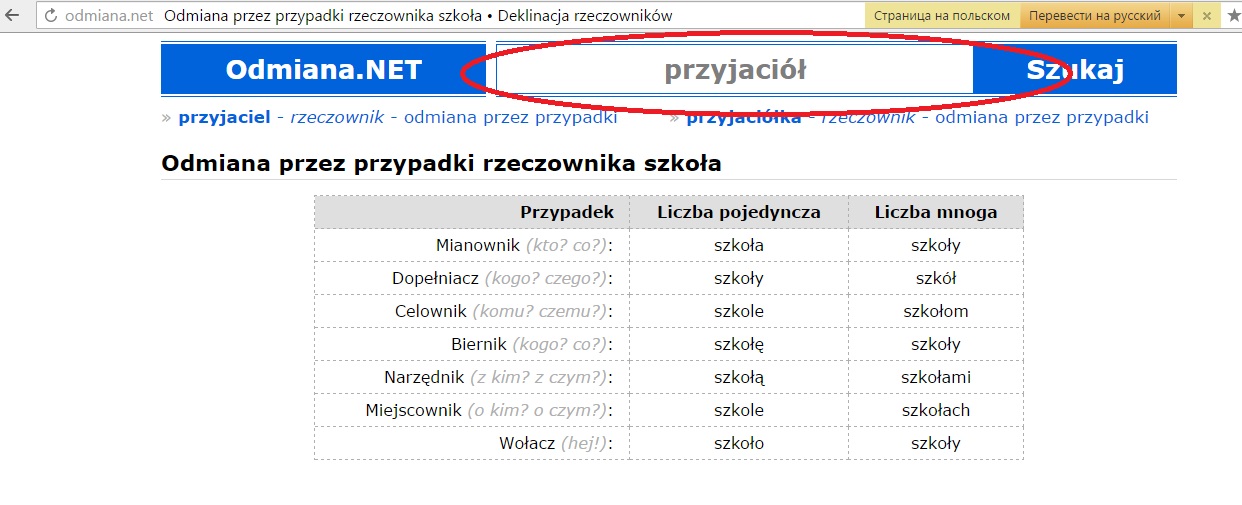Reload the page with the refresh icon

click(51, 16)
